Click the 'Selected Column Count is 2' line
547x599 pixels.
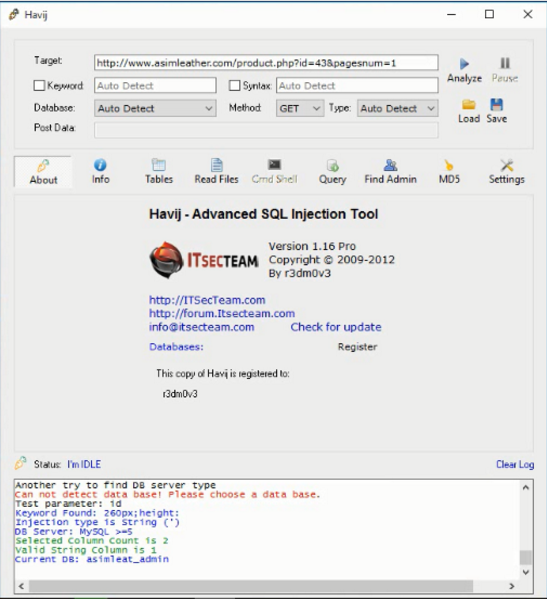pos(91,541)
